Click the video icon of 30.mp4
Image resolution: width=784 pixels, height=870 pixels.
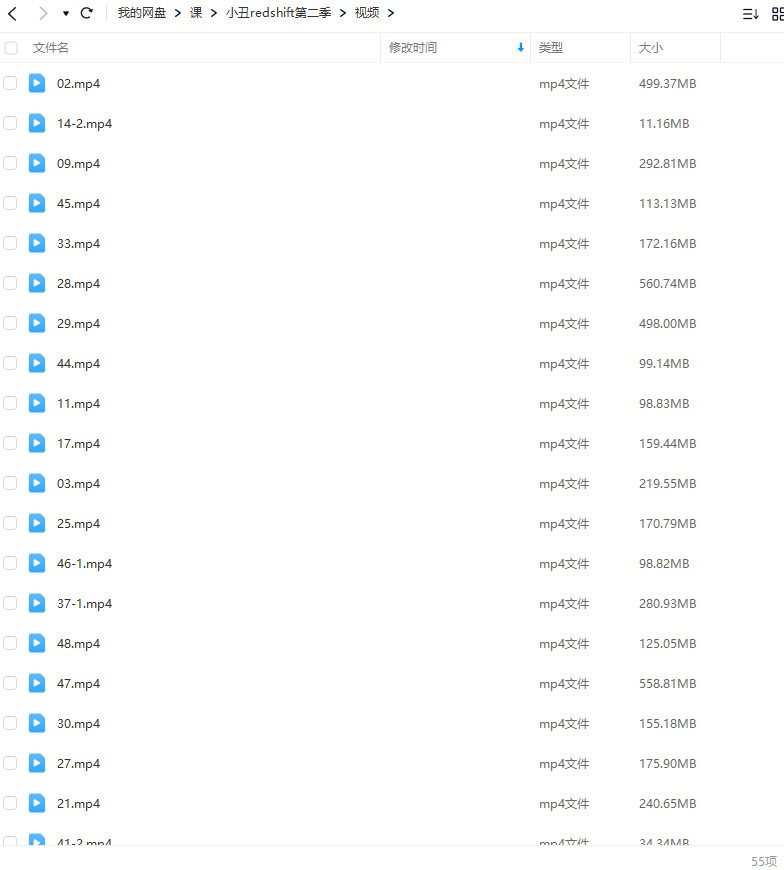[37, 722]
